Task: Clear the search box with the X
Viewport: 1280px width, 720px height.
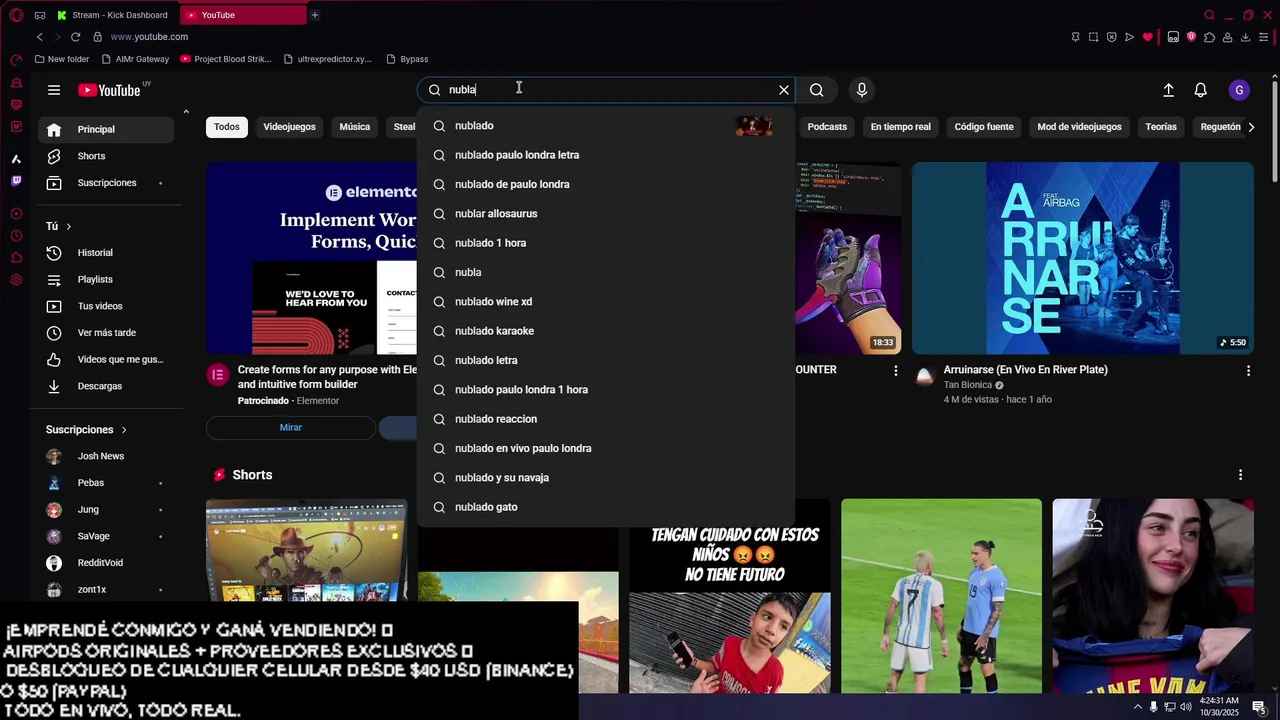Action: (x=784, y=90)
